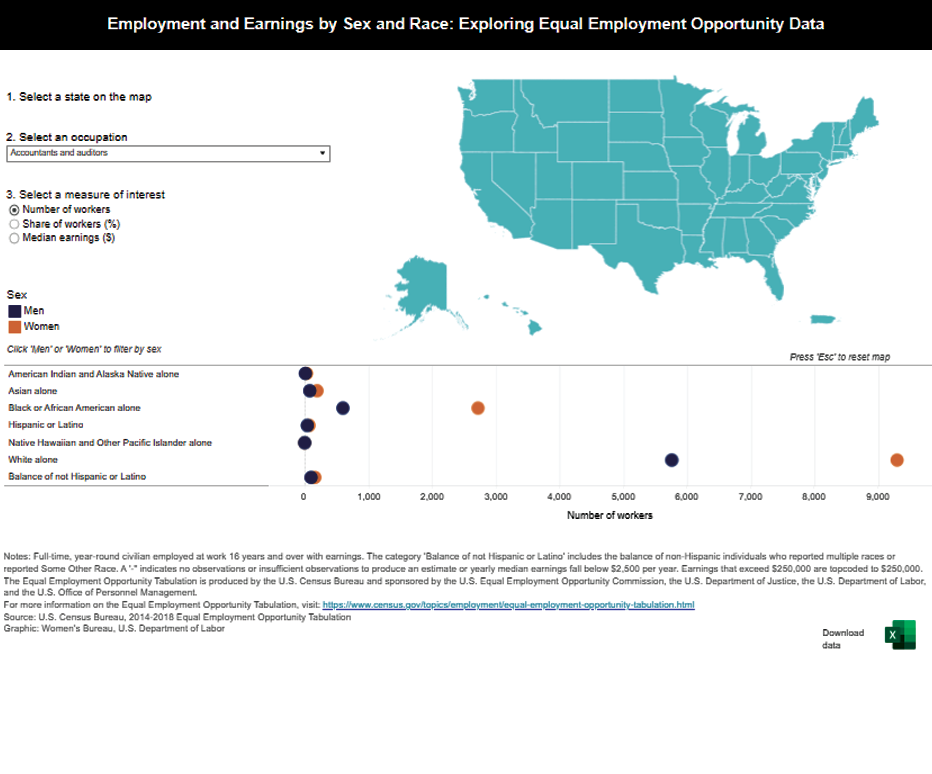932x774 pixels.
Task: Open the census.gov Equal Employment Opportunity link
Action: click(508, 605)
